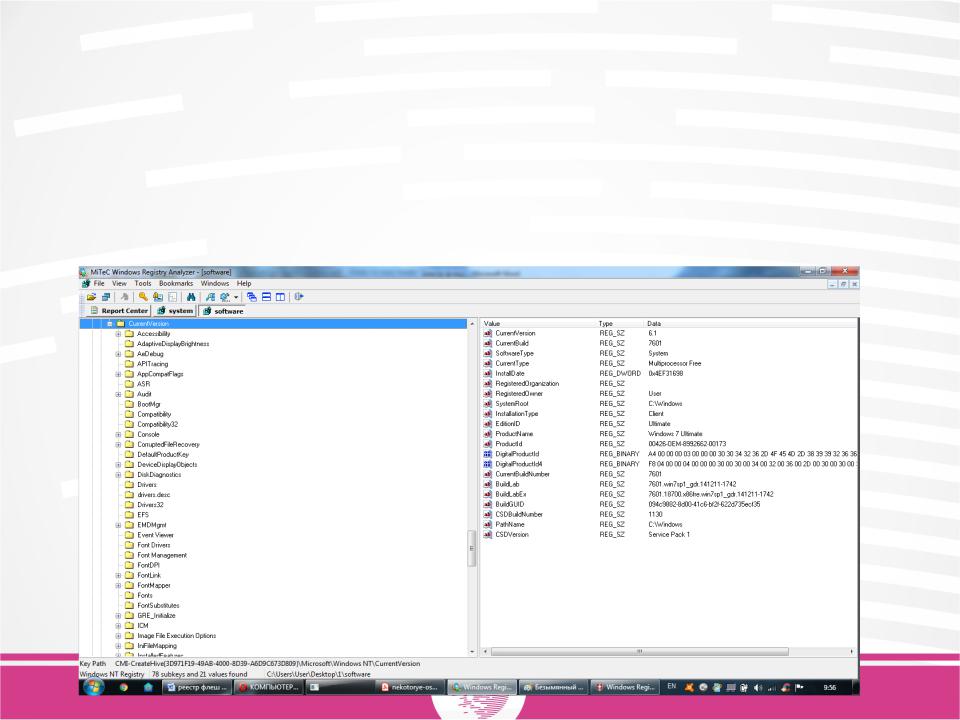Open the Tools menu

[x=143, y=283]
